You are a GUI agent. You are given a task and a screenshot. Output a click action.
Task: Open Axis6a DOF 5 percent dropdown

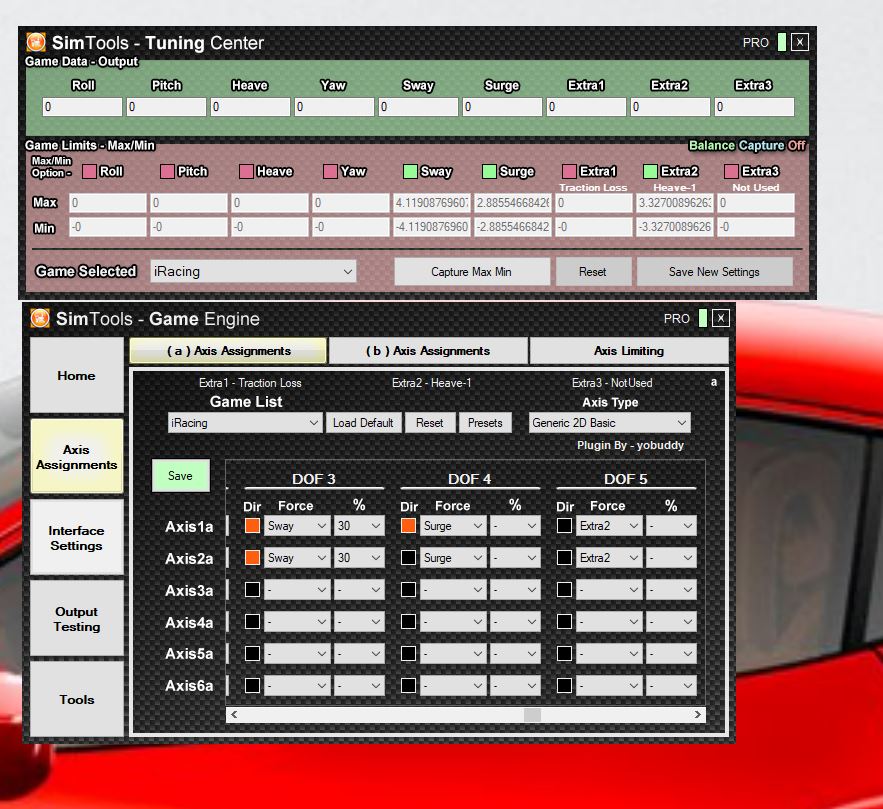click(671, 686)
